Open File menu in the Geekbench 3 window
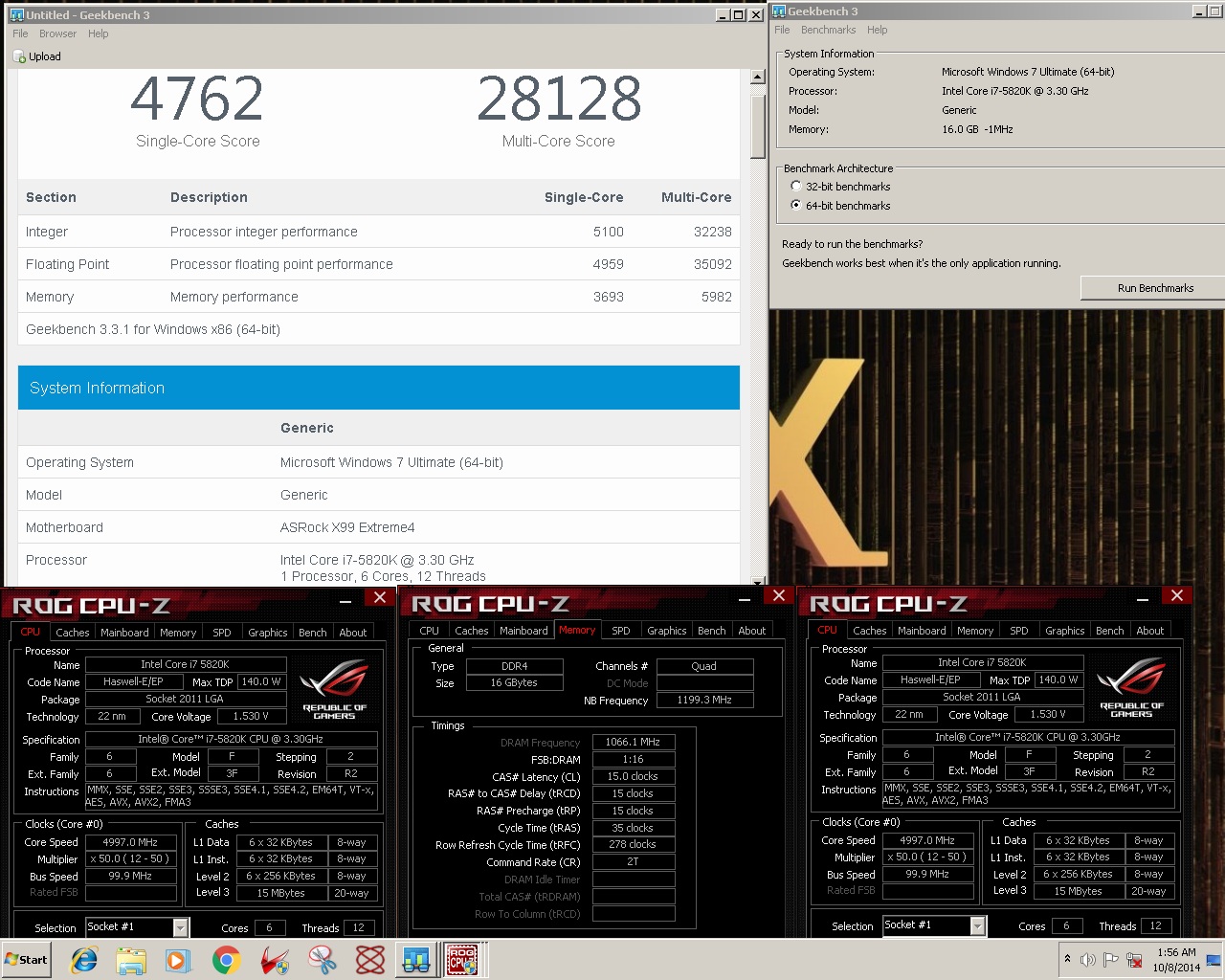The width and height of the screenshot is (1225, 980). [782, 30]
